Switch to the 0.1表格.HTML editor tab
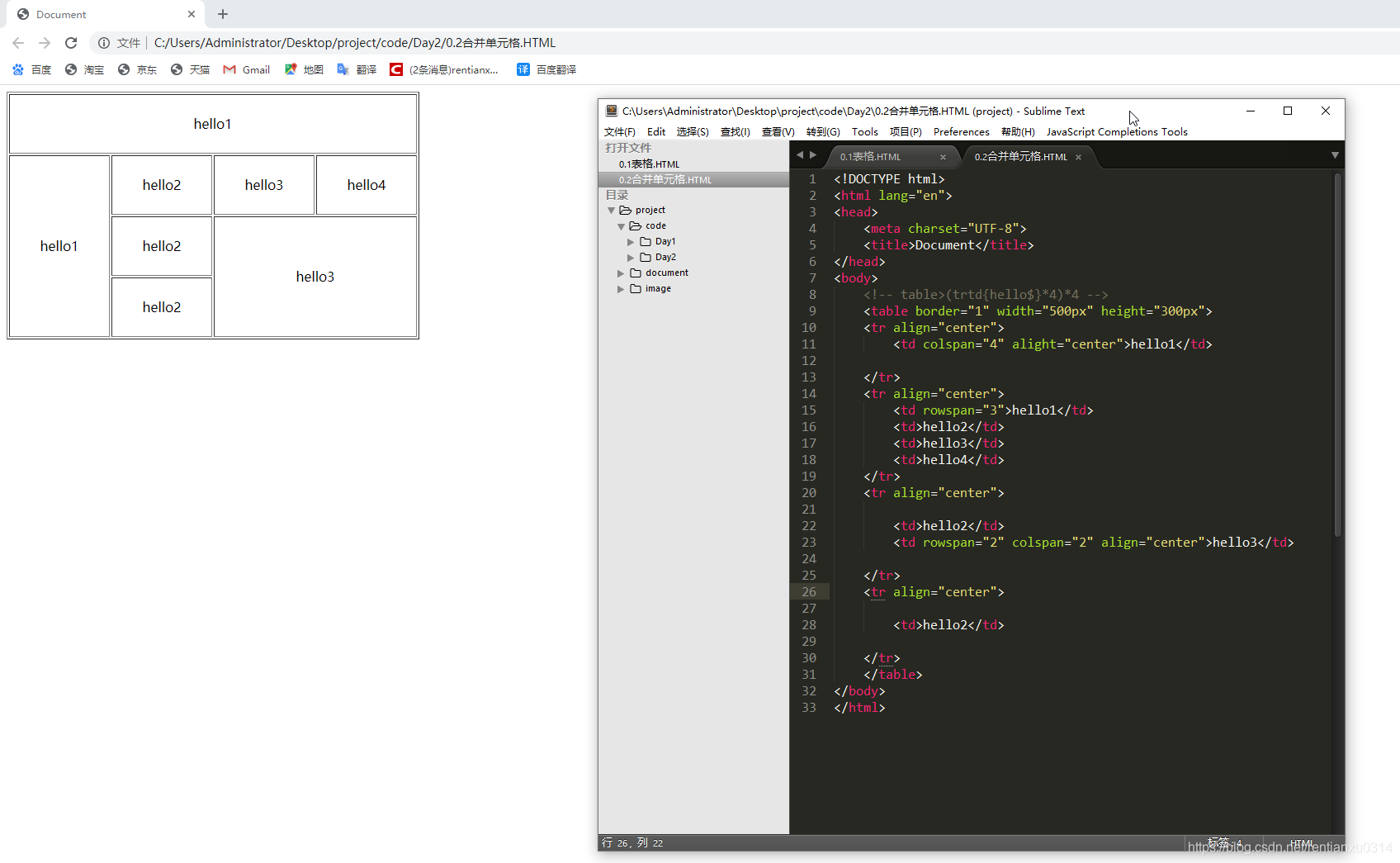1400x863 pixels. click(870, 157)
